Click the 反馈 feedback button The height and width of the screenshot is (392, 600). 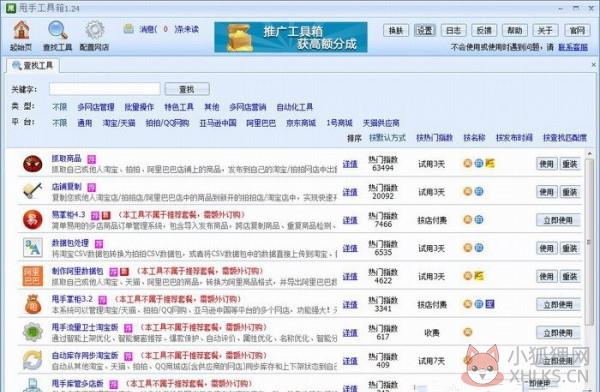tap(484, 30)
